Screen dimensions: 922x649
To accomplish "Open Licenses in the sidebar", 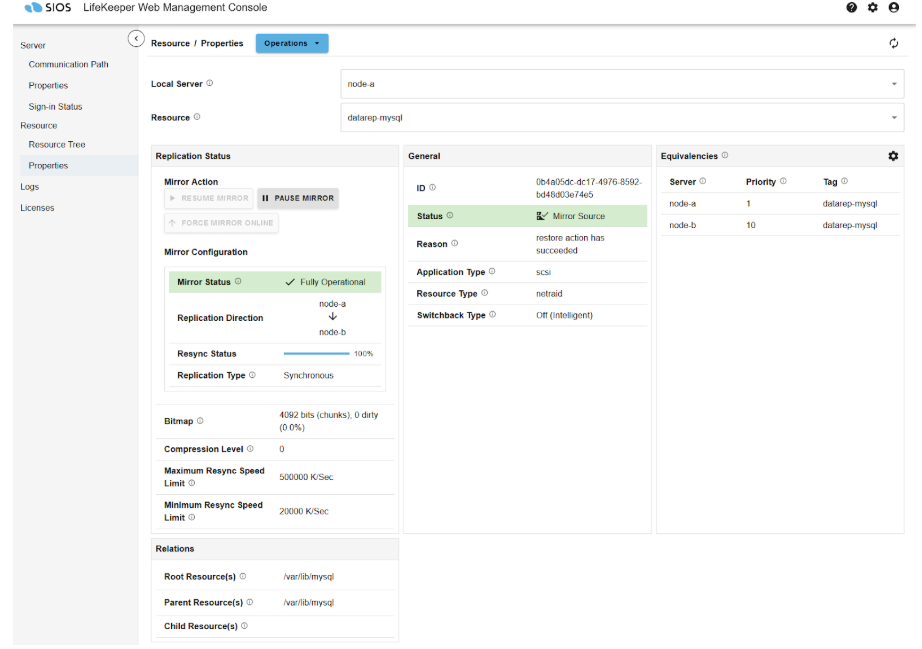I will (37, 208).
